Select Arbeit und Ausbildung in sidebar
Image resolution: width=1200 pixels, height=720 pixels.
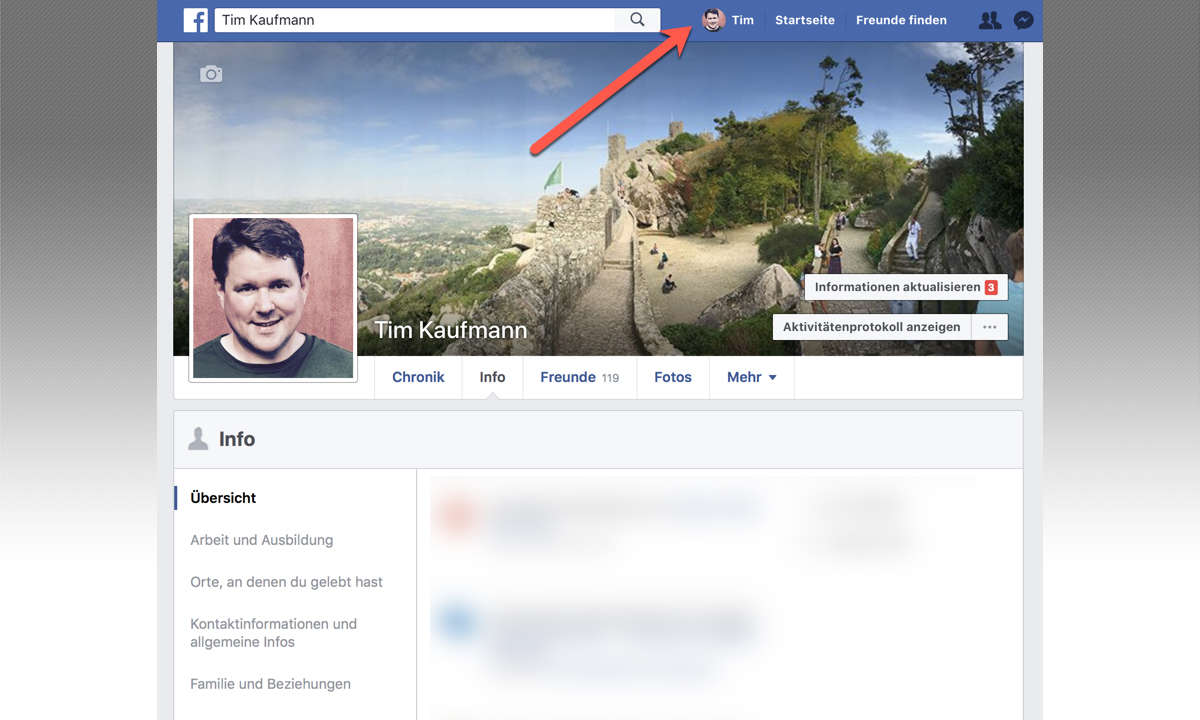261,540
